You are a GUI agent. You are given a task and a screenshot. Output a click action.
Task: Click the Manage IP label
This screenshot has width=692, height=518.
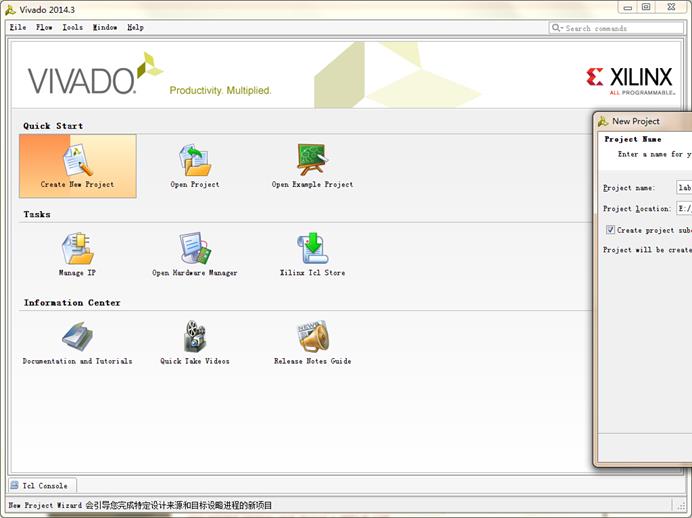(x=77, y=273)
